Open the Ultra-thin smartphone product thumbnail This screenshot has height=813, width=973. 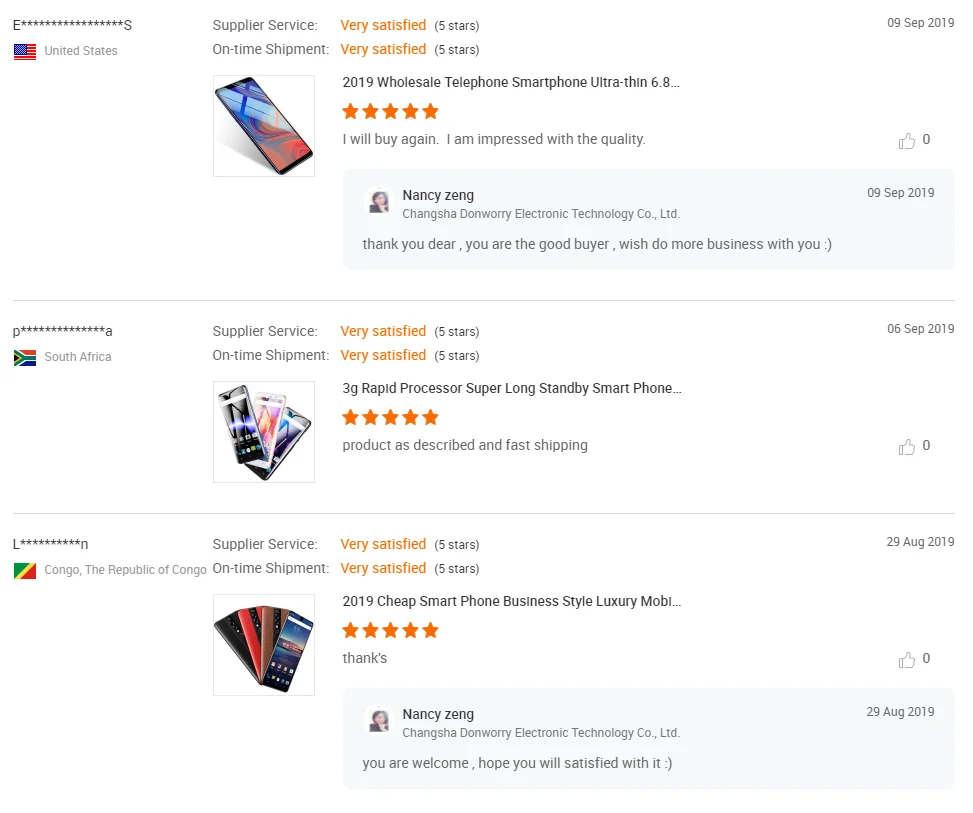pyautogui.click(x=264, y=126)
